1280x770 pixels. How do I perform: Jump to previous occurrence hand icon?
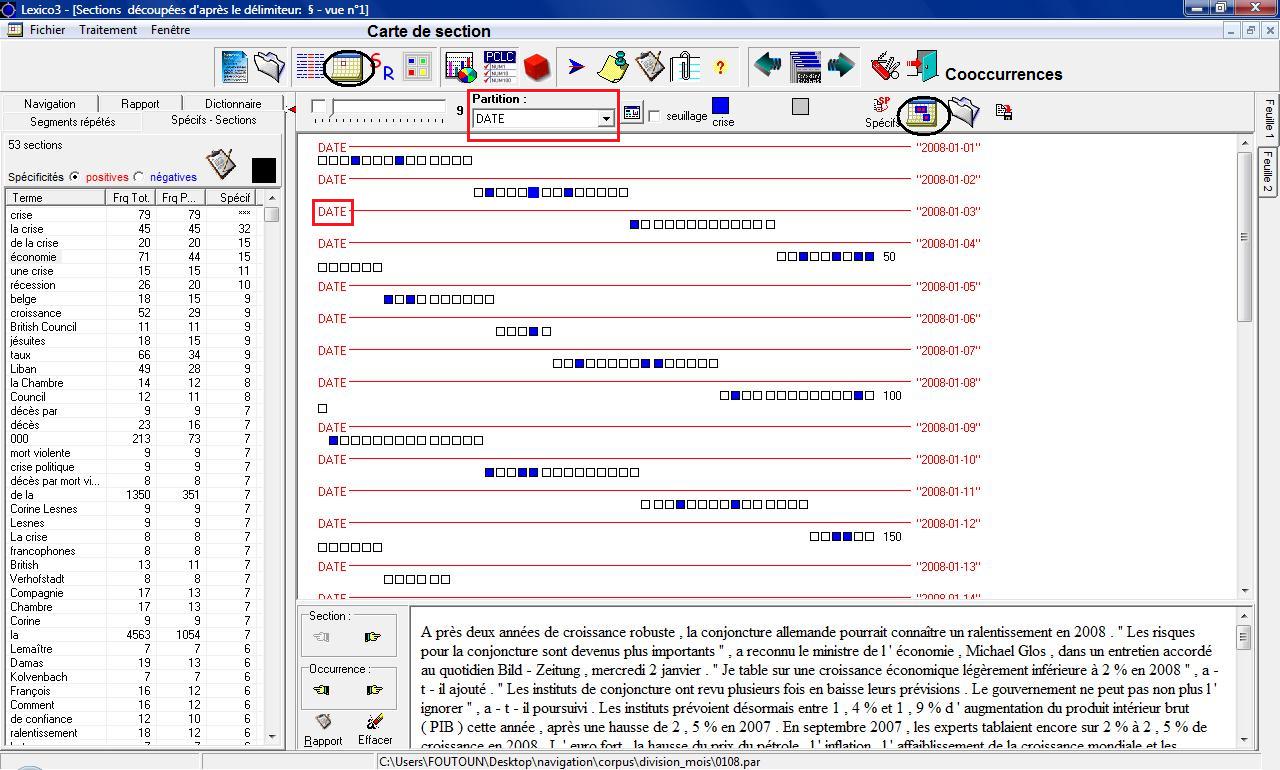pyautogui.click(x=321, y=690)
